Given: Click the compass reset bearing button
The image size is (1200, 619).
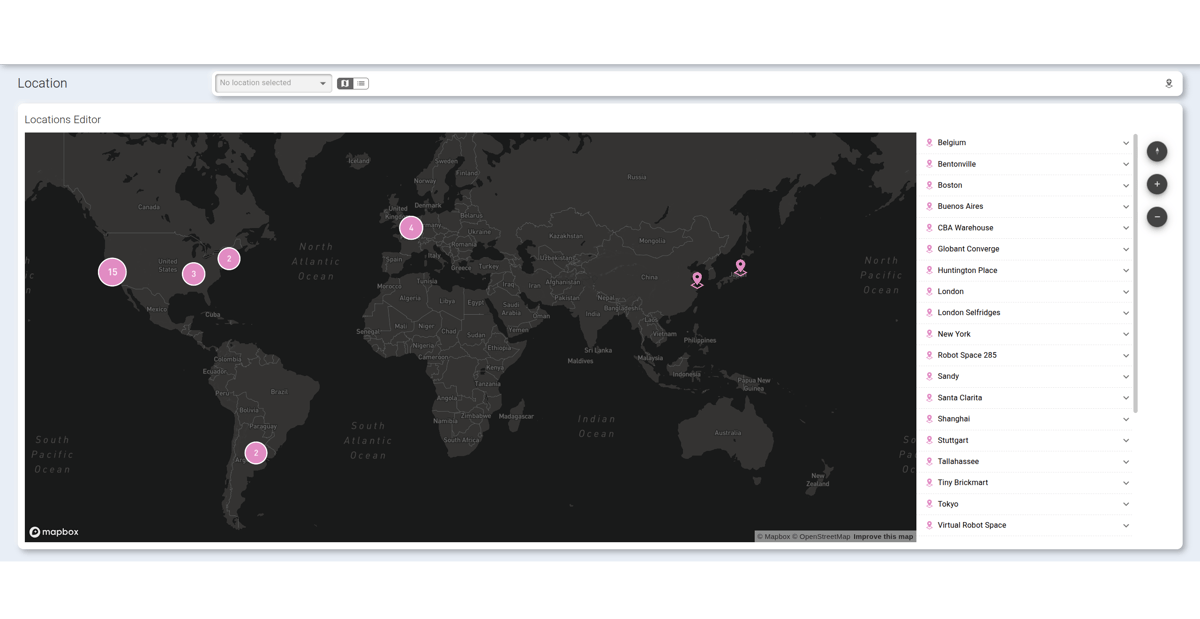Looking at the screenshot, I should pyautogui.click(x=1157, y=151).
